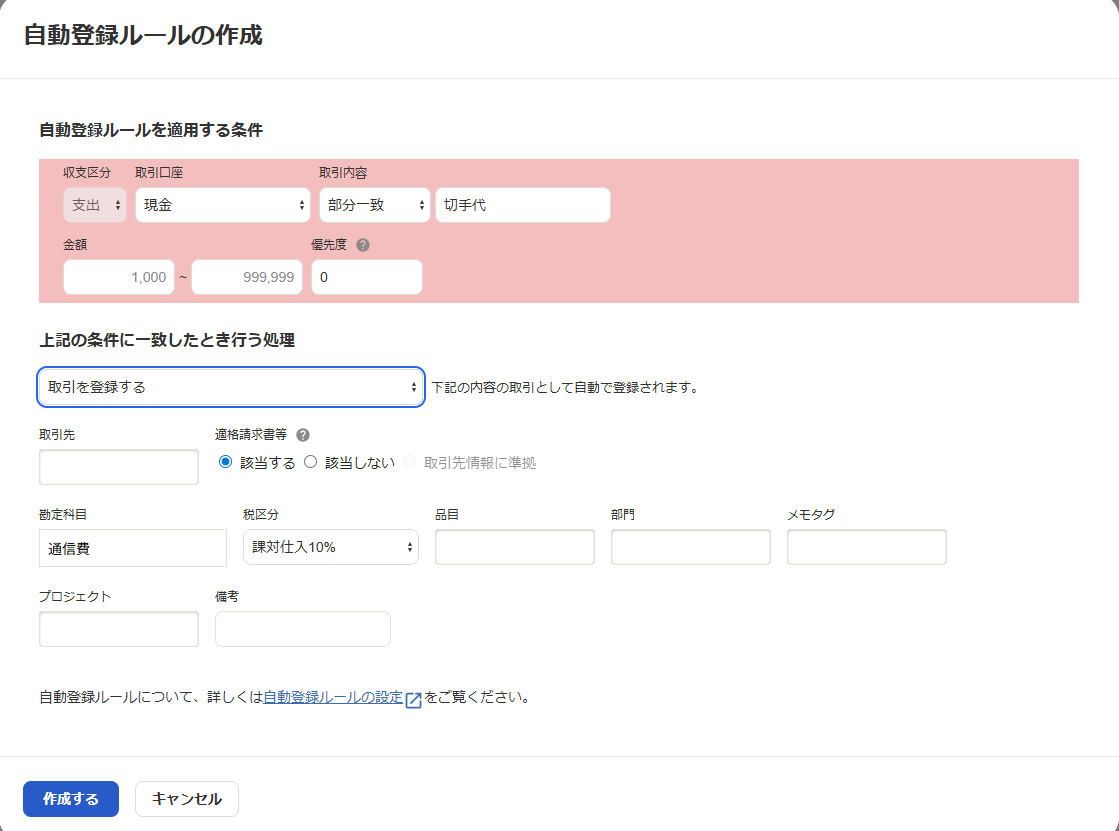Click the 取引内容 field containing 切手代
This screenshot has height=831, width=1119.
[522, 205]
